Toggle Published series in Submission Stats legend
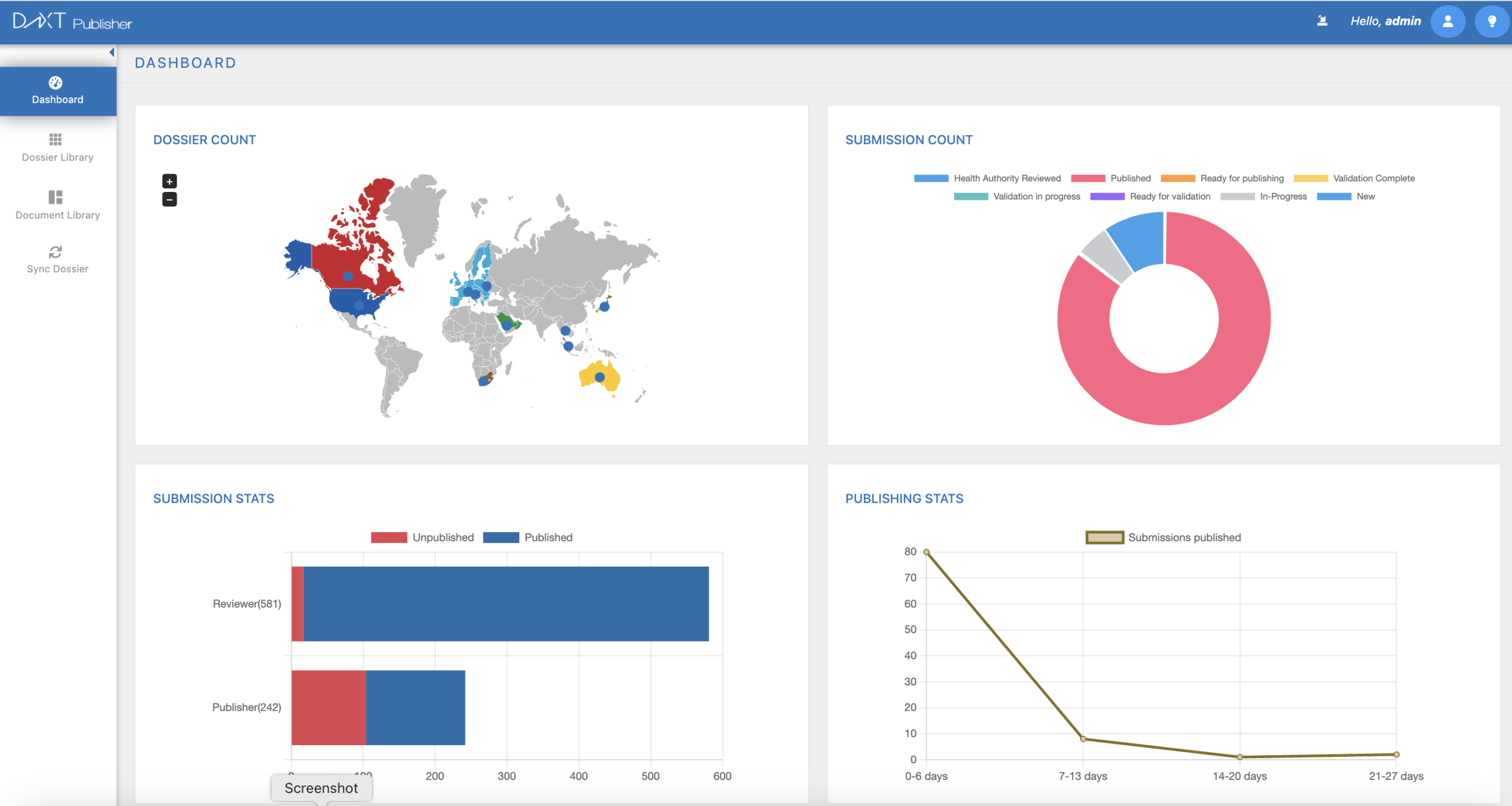 click(x=501, y=537)
